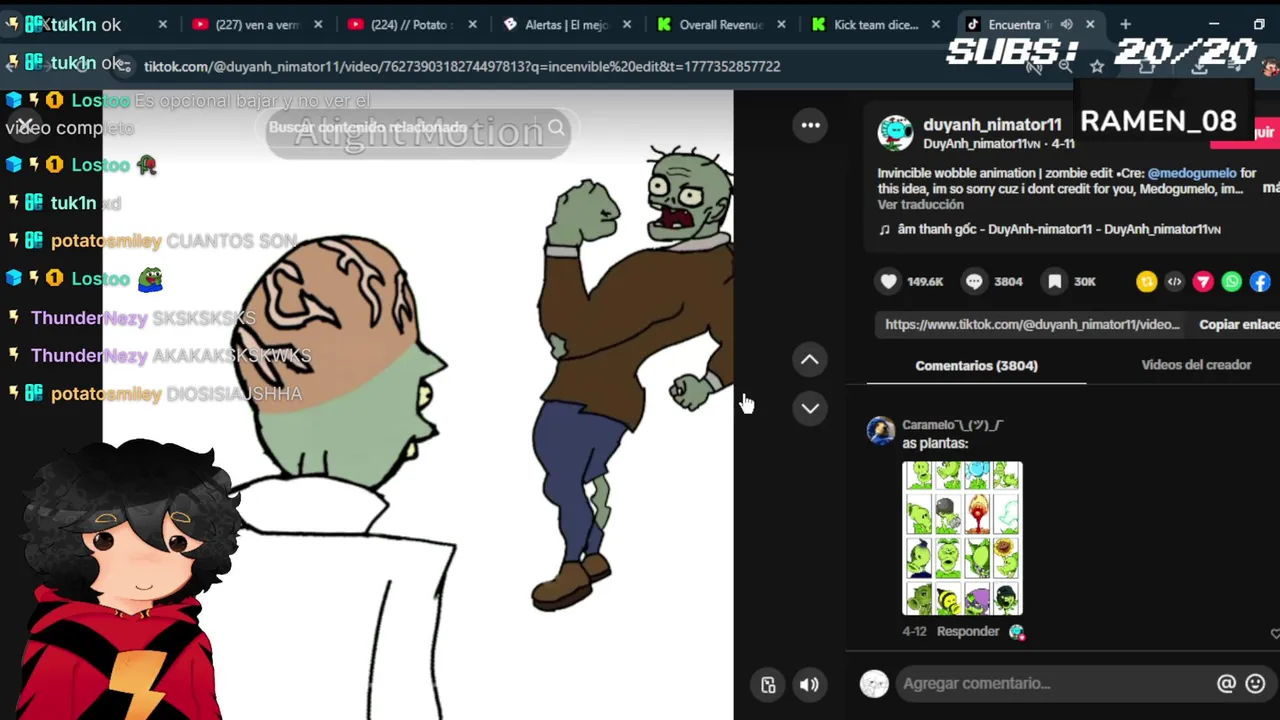The image size is (1280, 720).
Task: Open the three-dot more options menu
Action: [x=810, y=125]
